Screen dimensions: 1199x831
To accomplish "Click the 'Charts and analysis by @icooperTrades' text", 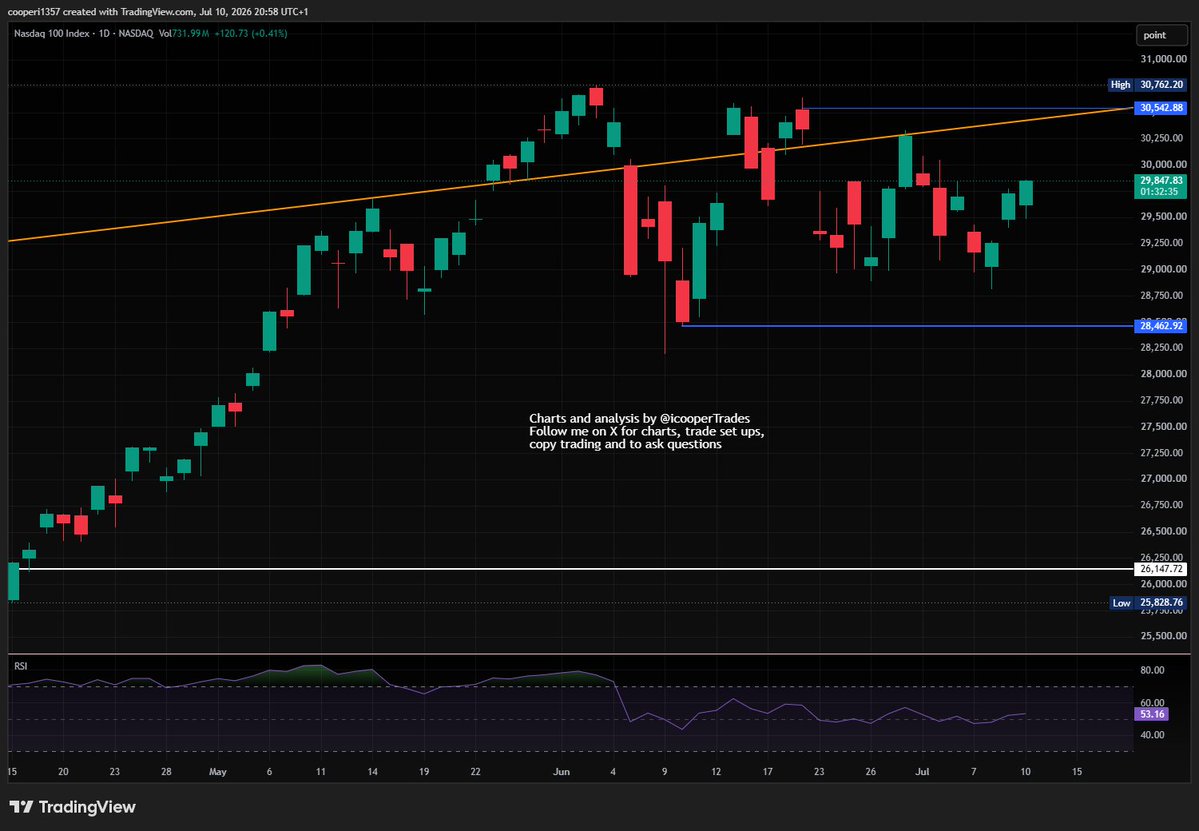I will 639,418.
